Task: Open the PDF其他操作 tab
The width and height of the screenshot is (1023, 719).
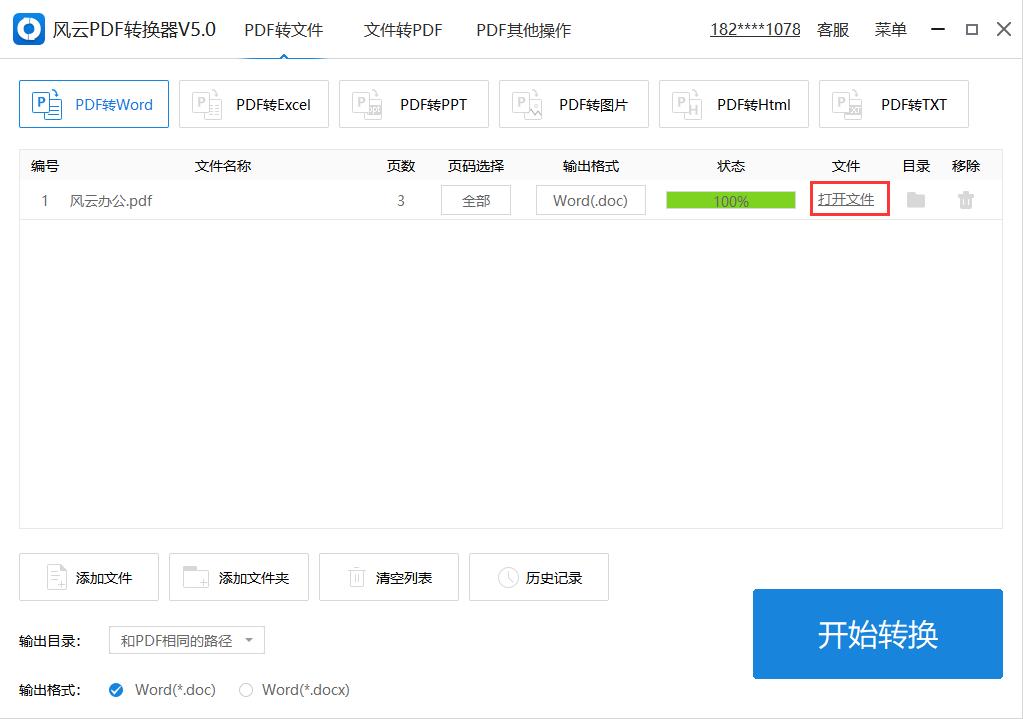Action: pos(523,30)
